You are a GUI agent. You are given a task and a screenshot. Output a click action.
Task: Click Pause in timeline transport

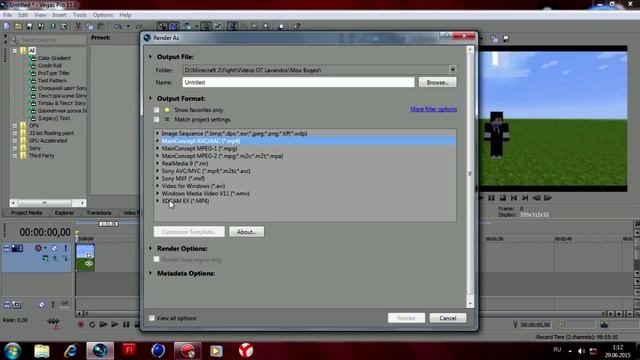[x=126, y=324]
